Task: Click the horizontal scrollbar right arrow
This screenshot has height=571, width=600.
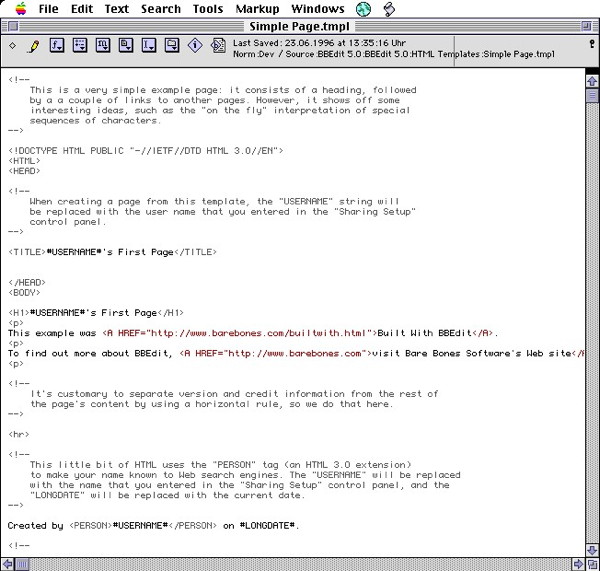Action: pos(577,563)
